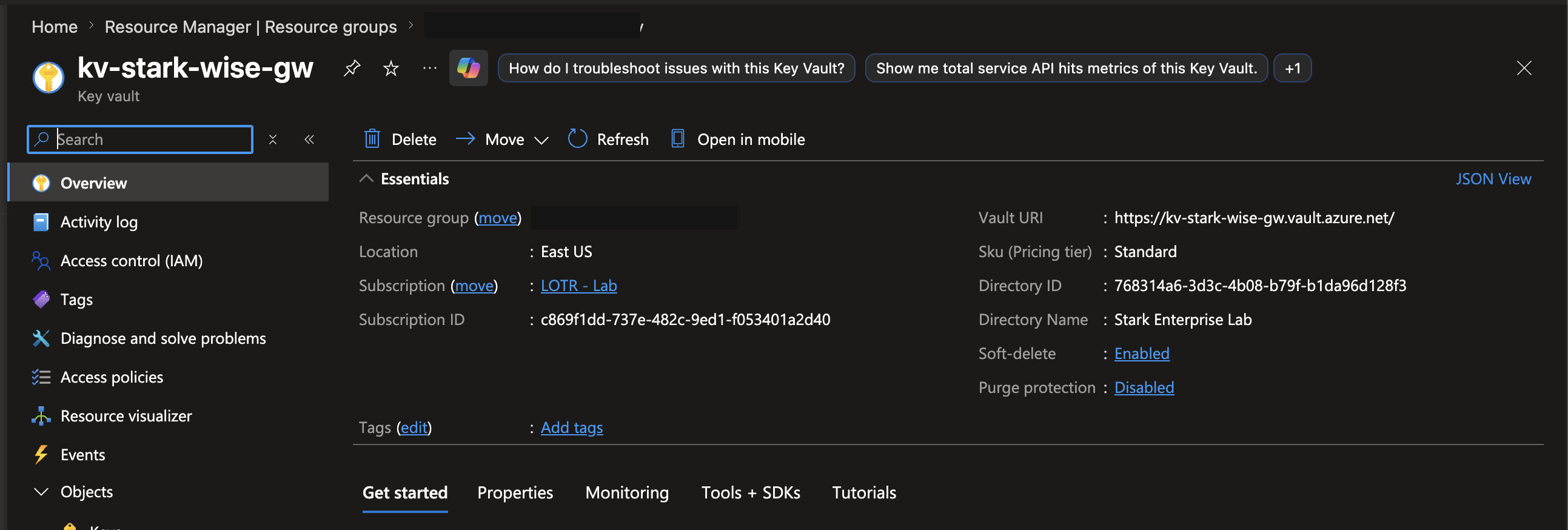
Task: Show more Copilot suggestions with +1
Action: click(x=1292, y=68)
